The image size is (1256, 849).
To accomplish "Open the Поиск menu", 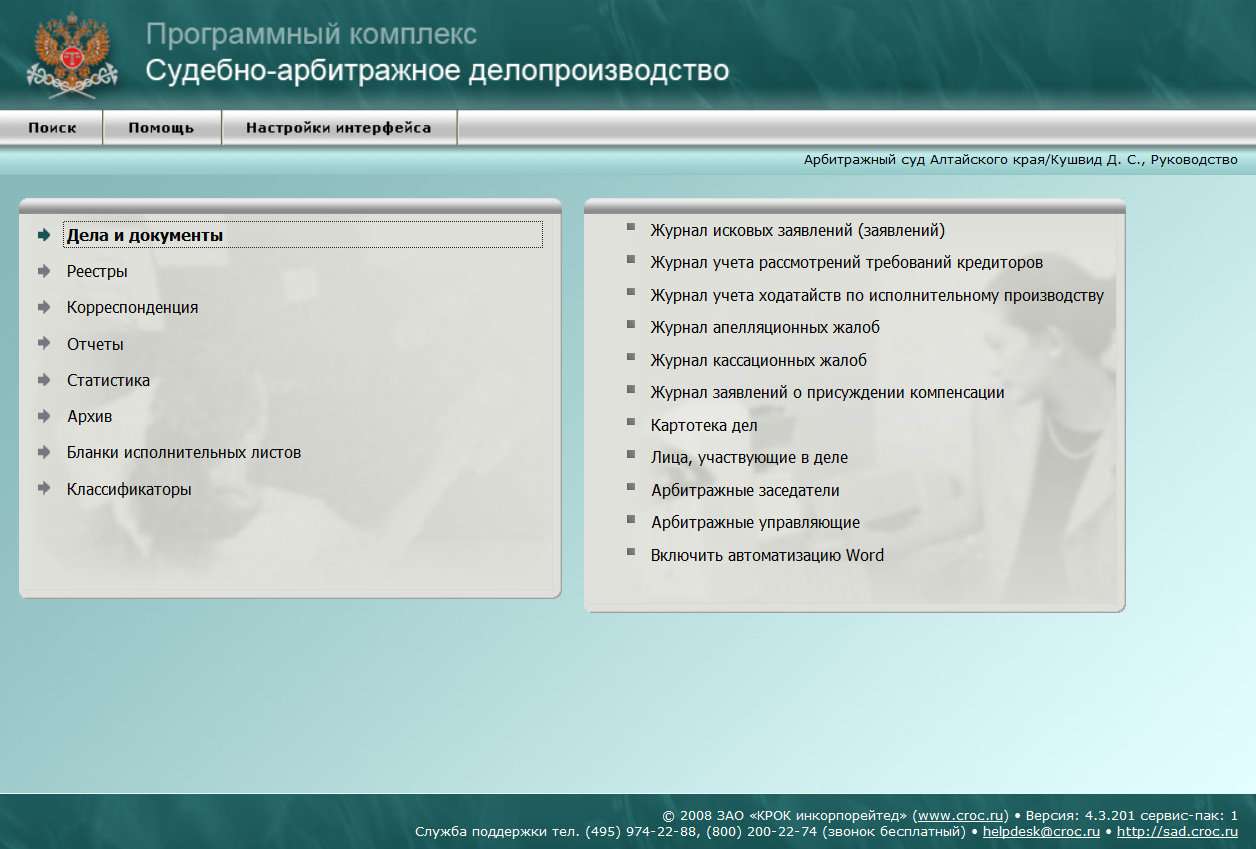I will click(52, 128).
